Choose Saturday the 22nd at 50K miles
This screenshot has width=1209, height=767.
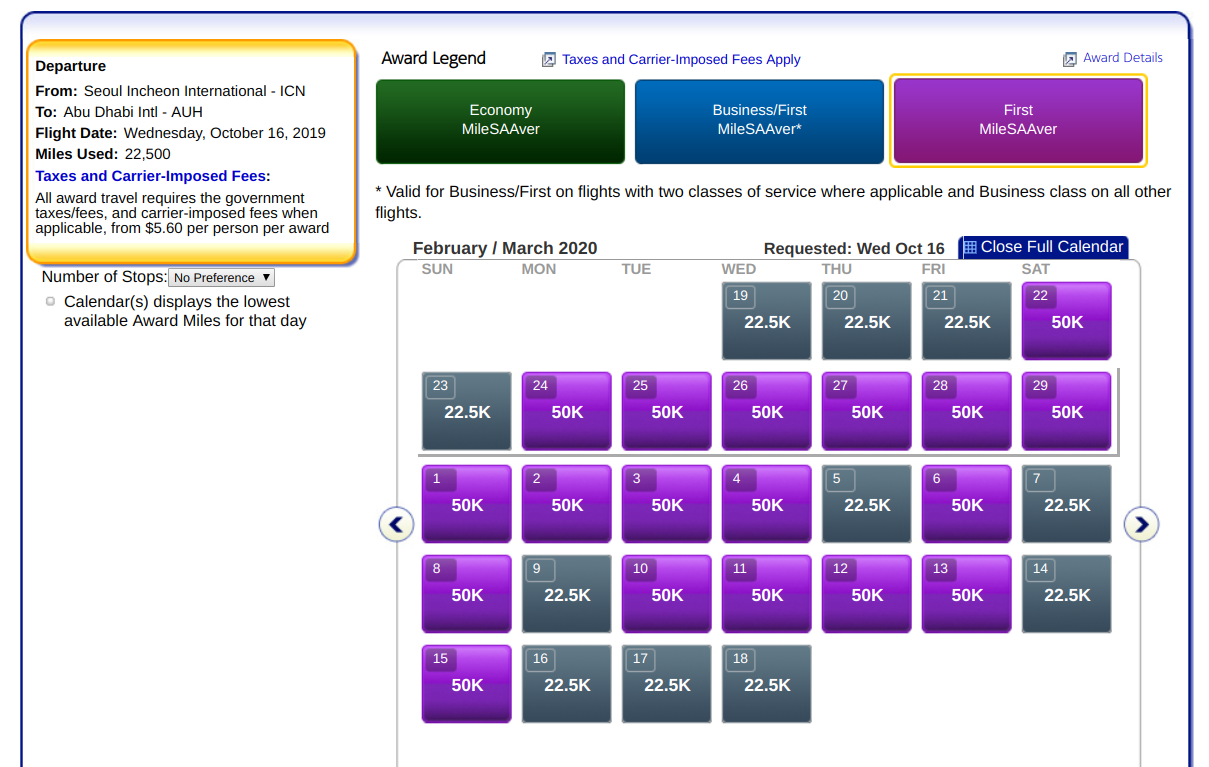pyautogui.click(x=1066, y=321)
